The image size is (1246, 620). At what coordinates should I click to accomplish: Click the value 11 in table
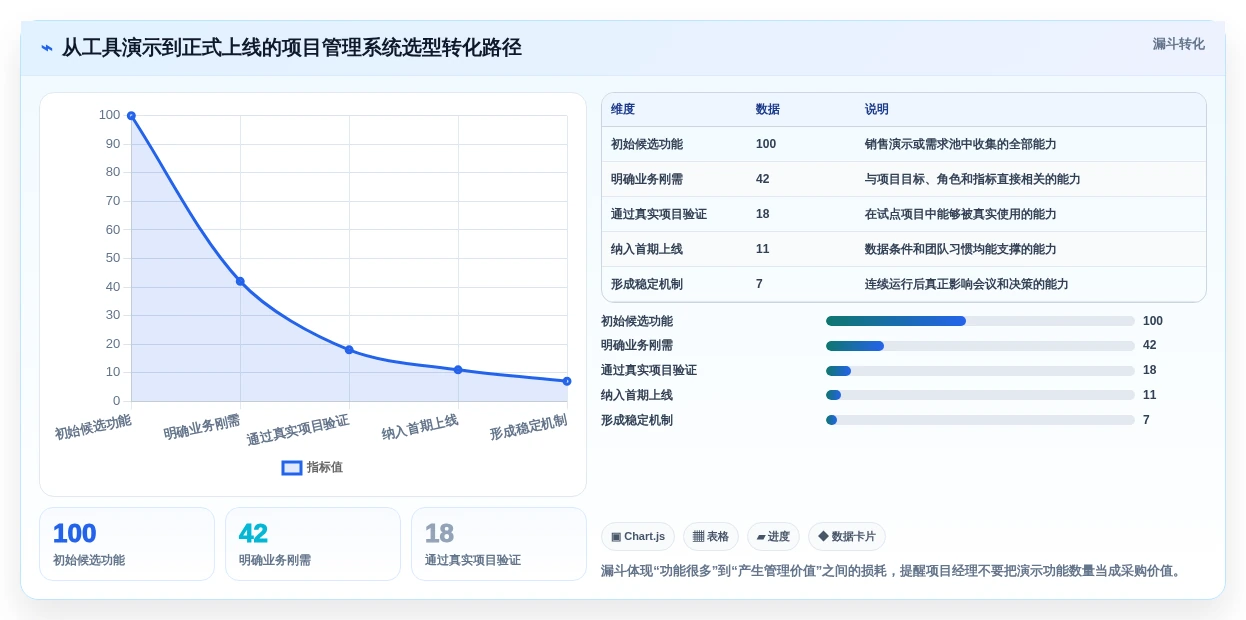point(763,249)
